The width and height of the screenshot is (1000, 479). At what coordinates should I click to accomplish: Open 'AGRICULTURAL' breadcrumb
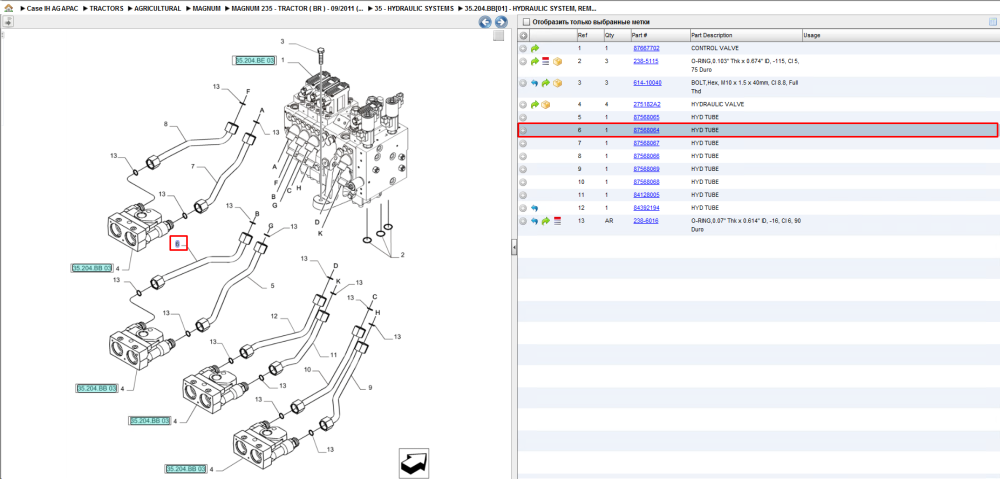(x=158, y=9)
